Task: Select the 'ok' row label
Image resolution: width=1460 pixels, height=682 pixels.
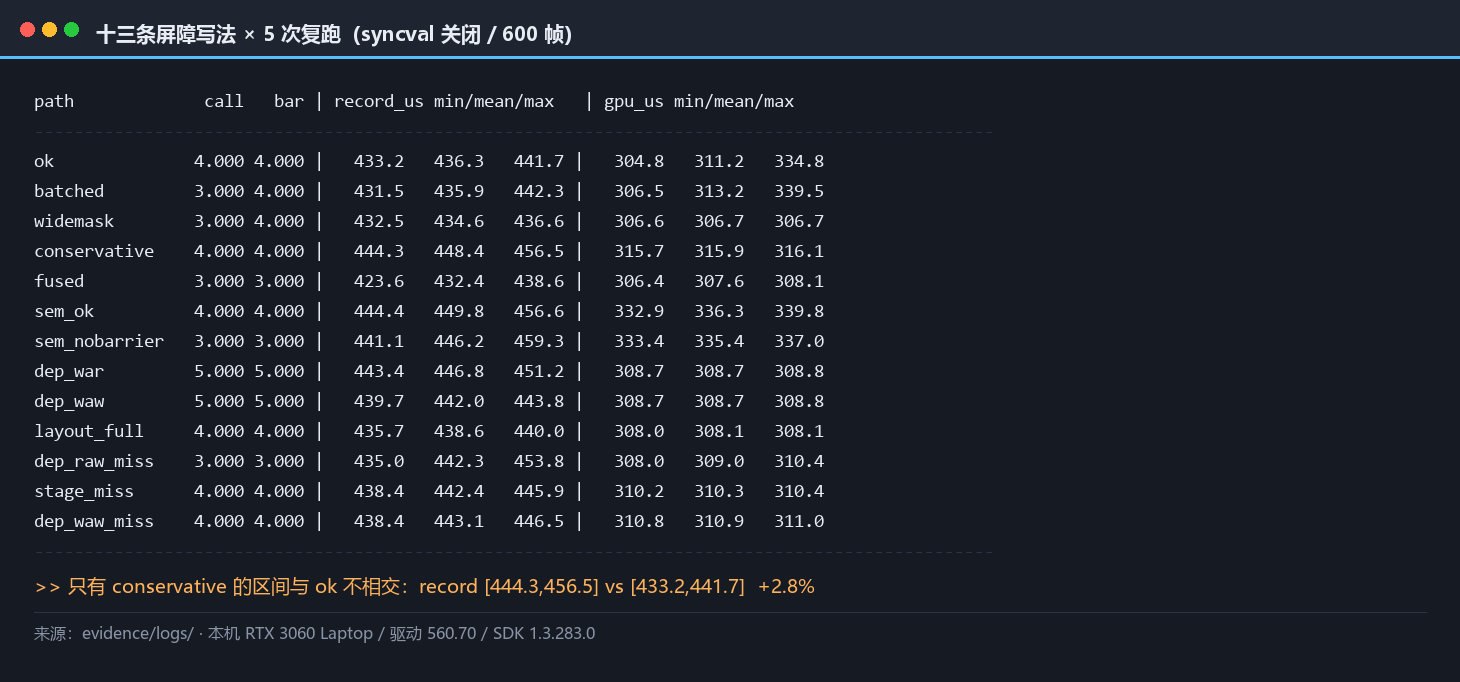Action: pos(44,161)
